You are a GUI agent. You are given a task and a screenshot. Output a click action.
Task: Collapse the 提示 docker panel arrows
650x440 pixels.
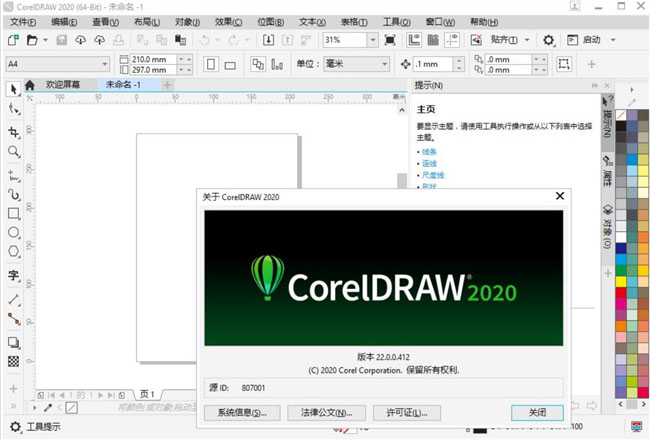pyautogui.click(x=595, y=85)
